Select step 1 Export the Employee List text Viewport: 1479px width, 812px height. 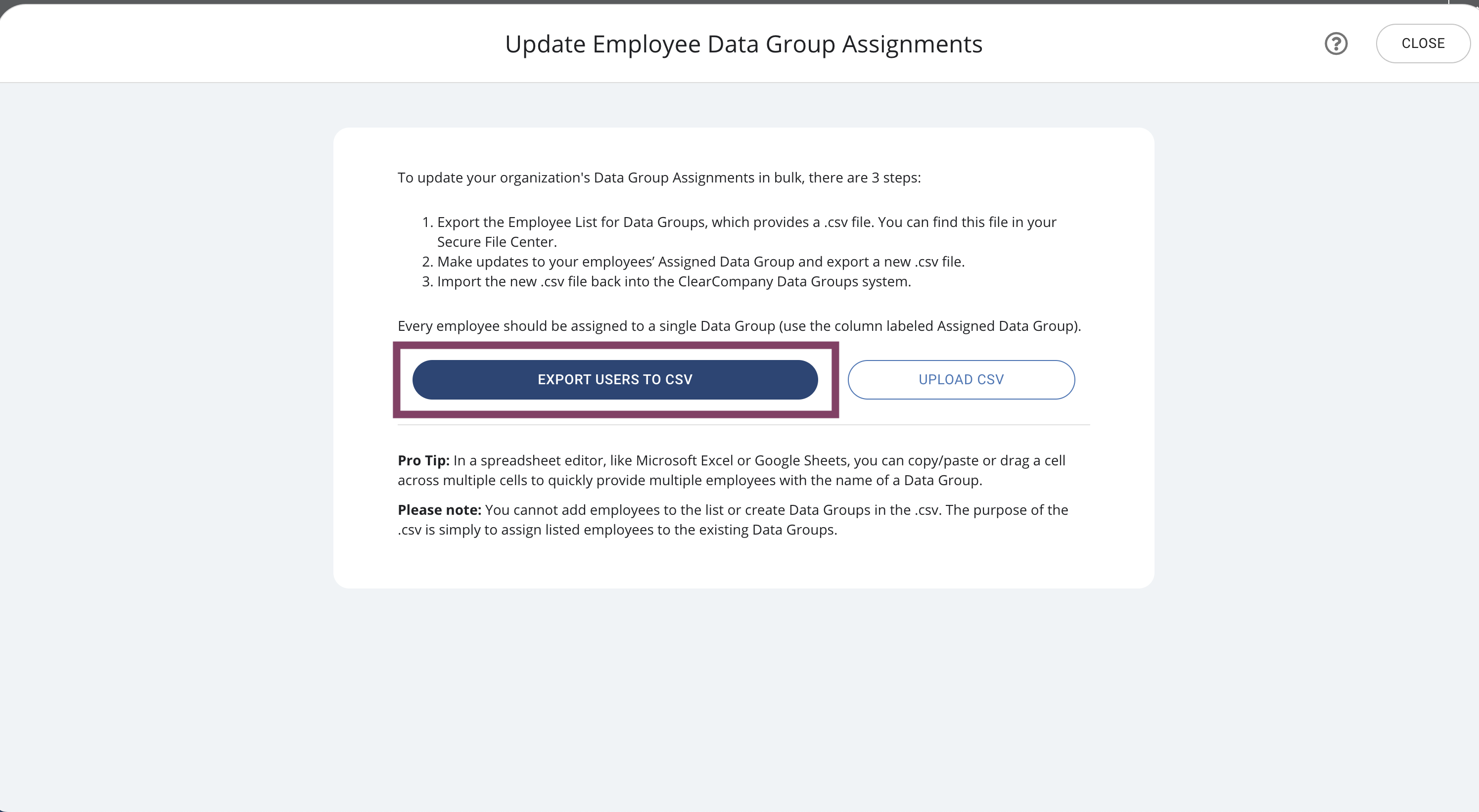click(746, 223)
